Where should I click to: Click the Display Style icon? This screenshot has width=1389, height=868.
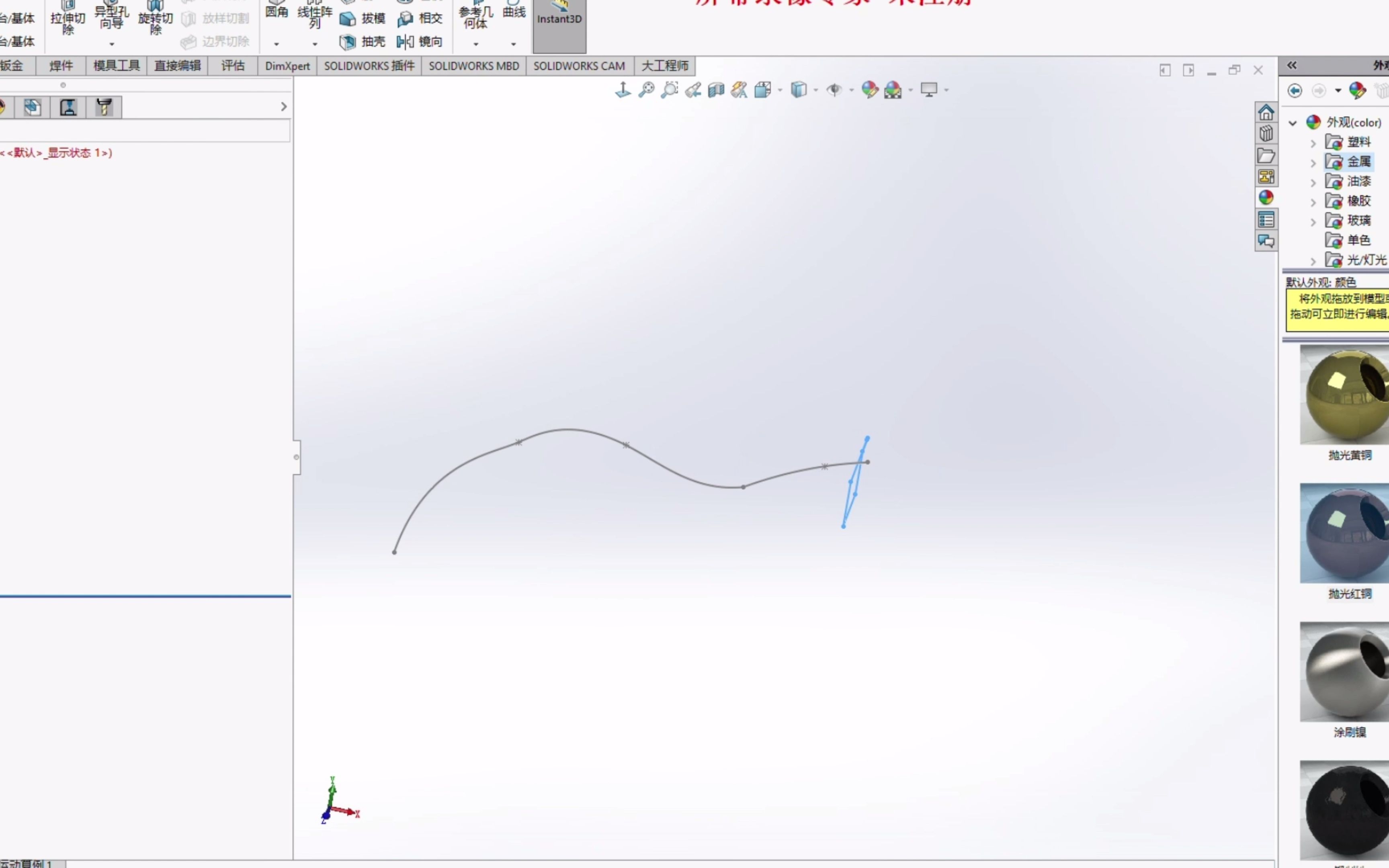[x=798, y=90]
